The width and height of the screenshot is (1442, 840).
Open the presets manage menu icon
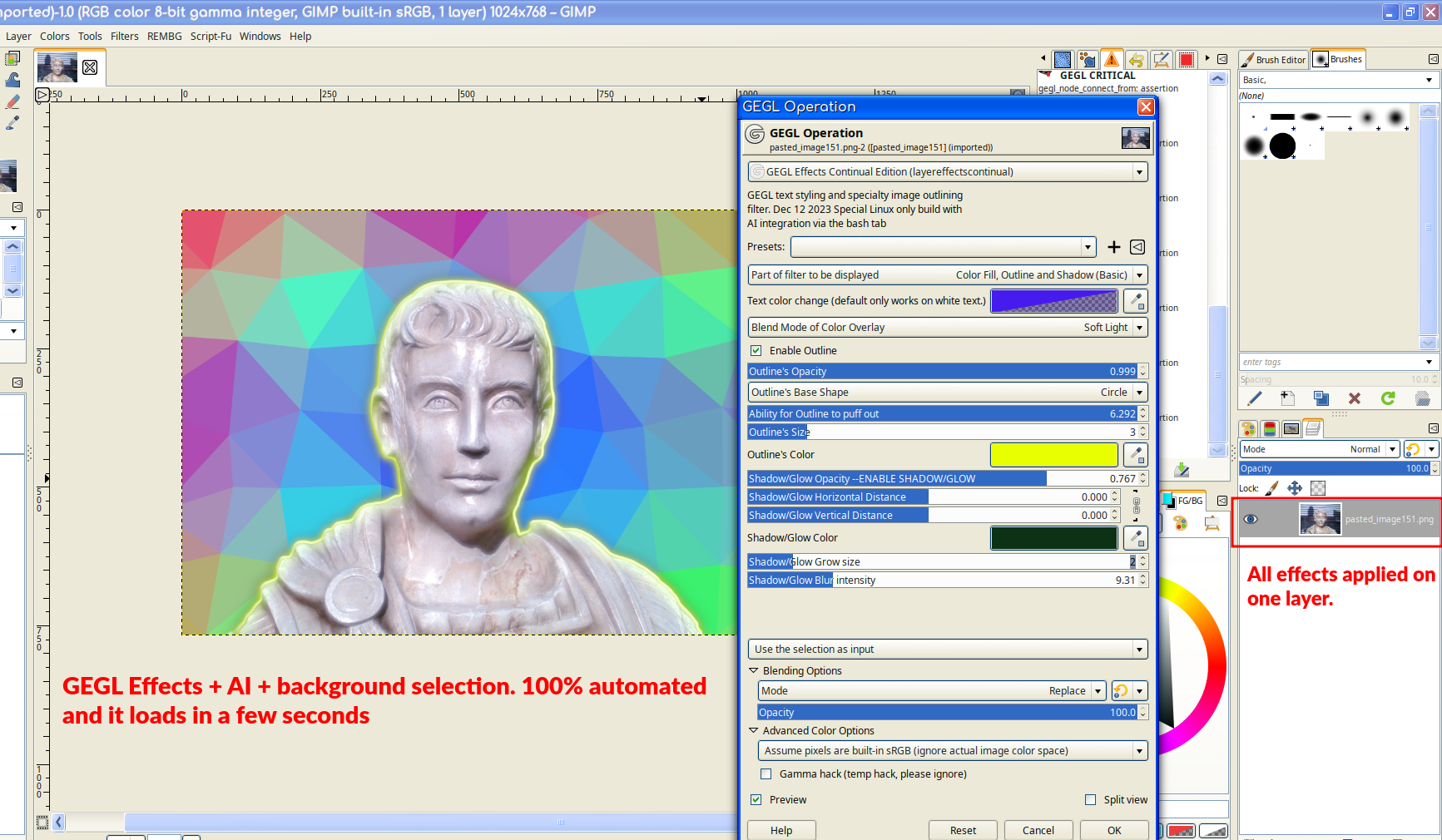[1137, 247]
